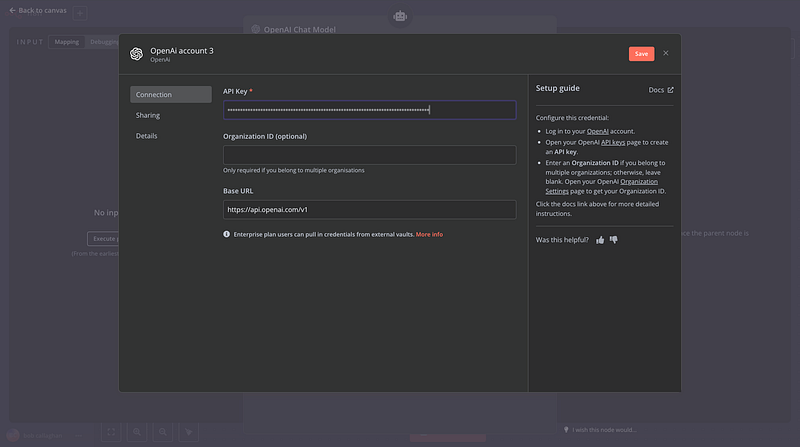Click into the API Key field
The image size is (800, 447).
point(369,110)
